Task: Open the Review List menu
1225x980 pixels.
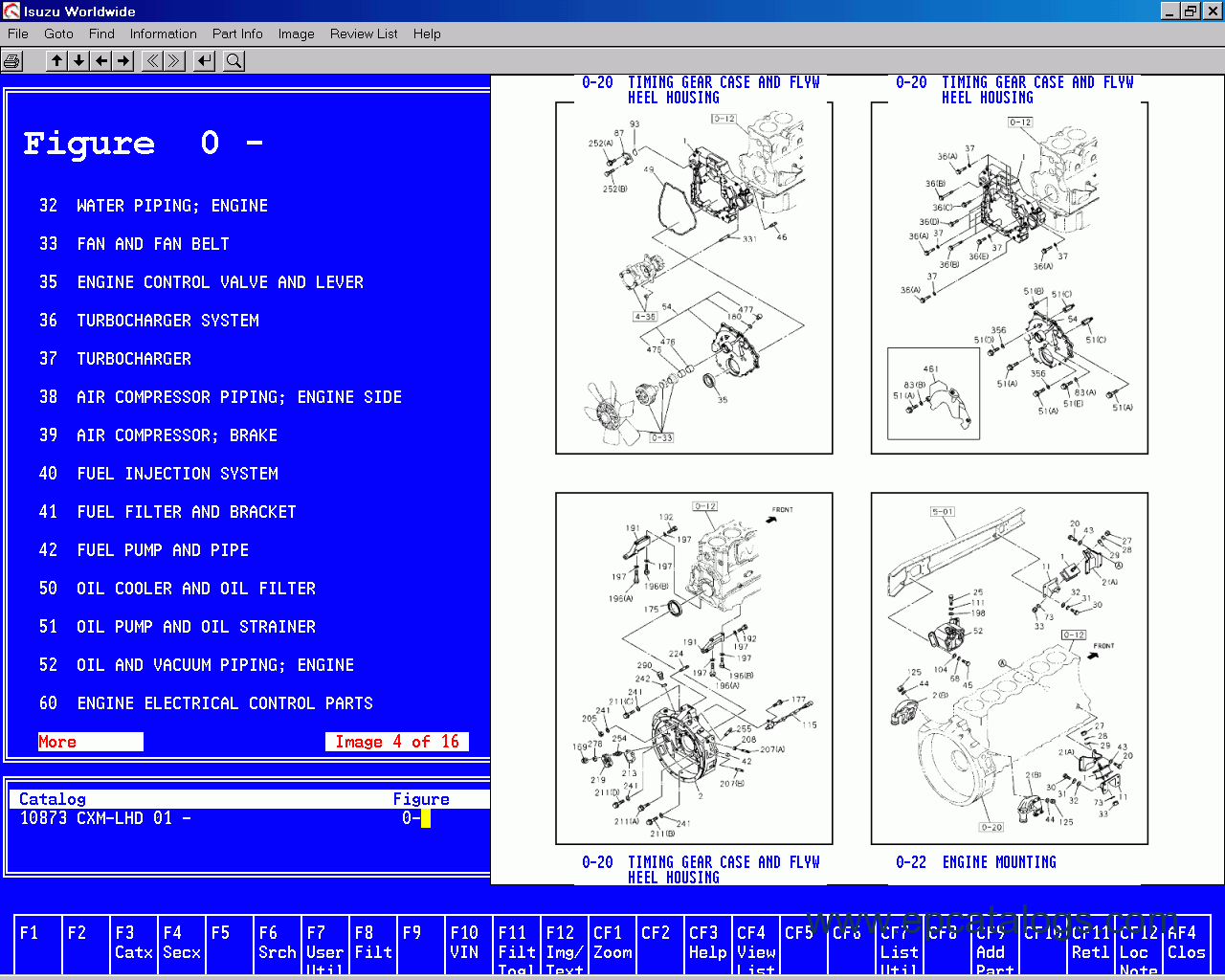Action: (x=364, y=33)
